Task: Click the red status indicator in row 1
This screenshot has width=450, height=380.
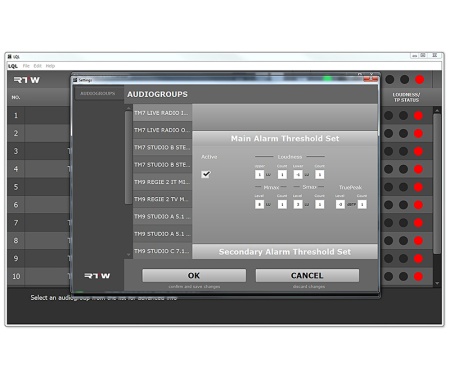Action: [418, 116]
